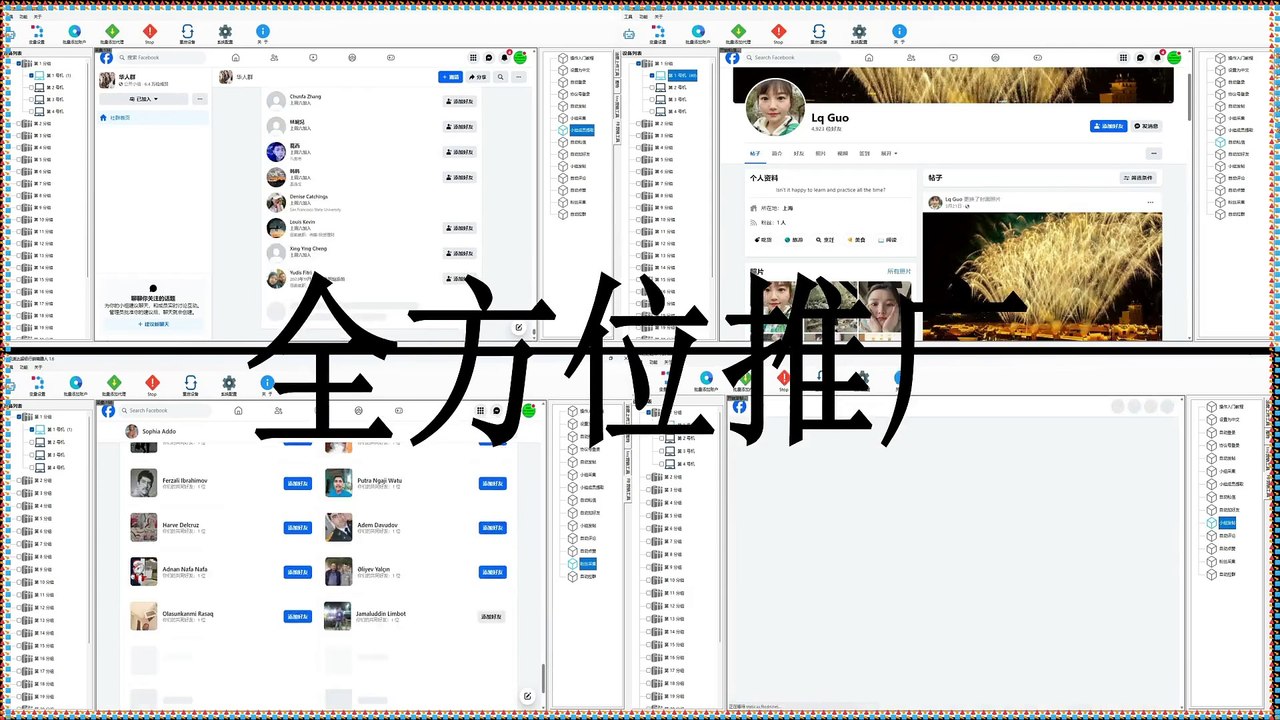Click the red Stop icon in top-left window
Image resolution: width=1280 pixels, height=720 pixels.
click(150, 31)
